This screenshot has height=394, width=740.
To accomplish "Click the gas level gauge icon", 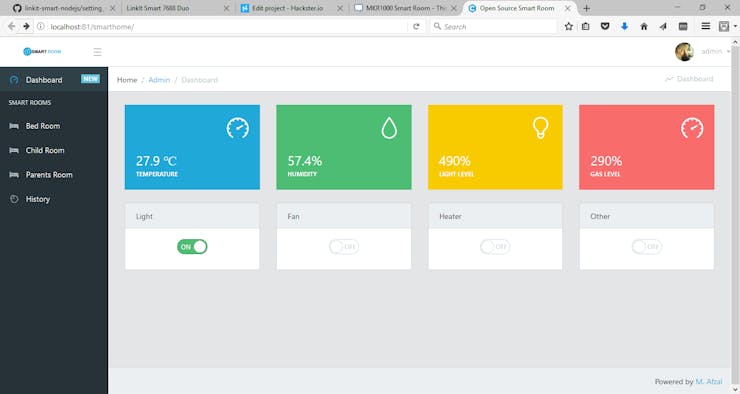I will tap(692, 128).
